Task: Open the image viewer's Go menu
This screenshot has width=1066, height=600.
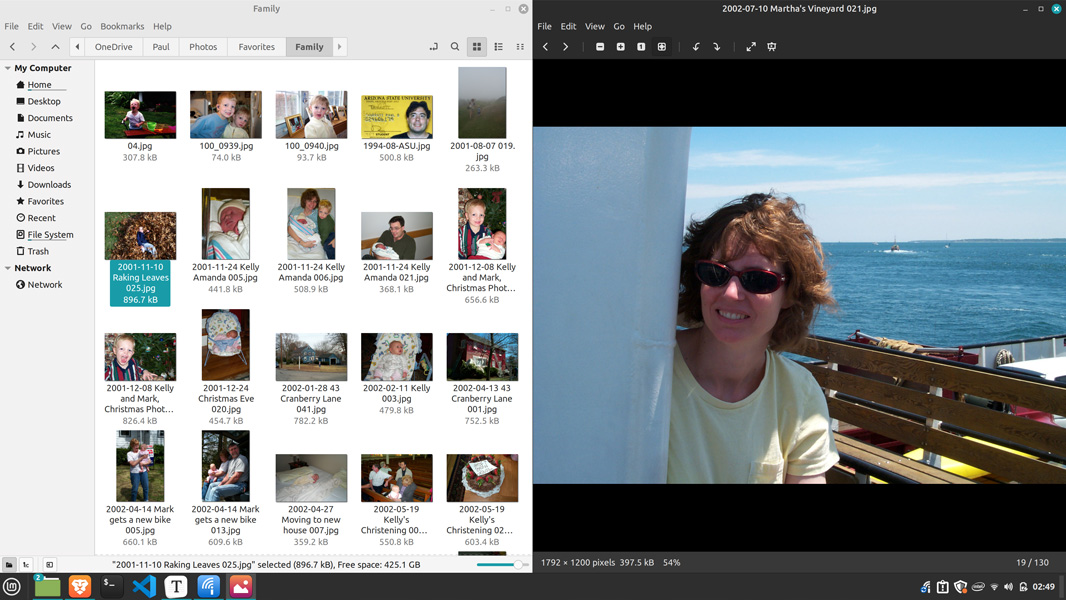Action: (618, 26)
